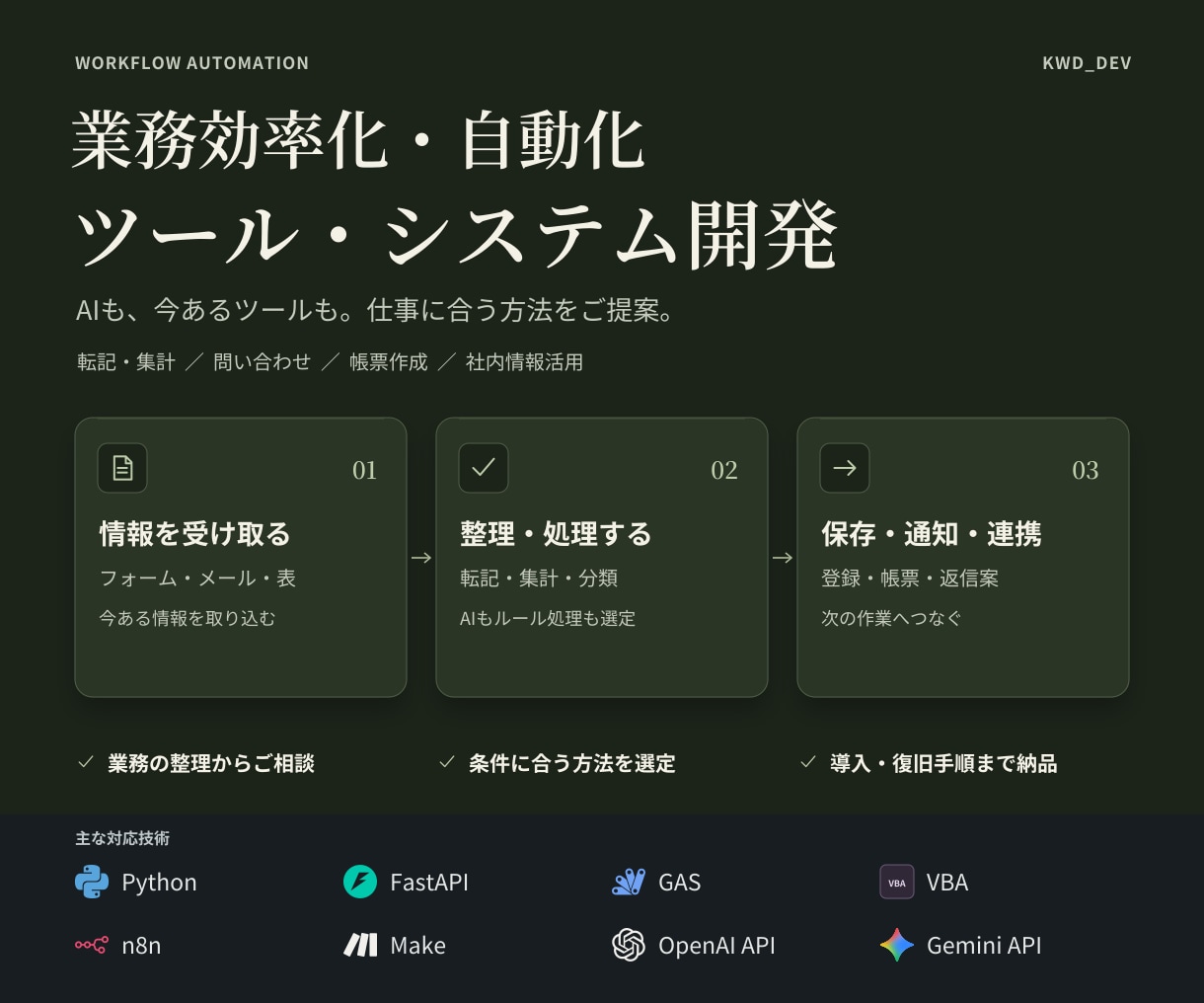Click the arrow between cards 01 and 02
The width and height of the screenshot is (1204, 1003).
(421, 558)
